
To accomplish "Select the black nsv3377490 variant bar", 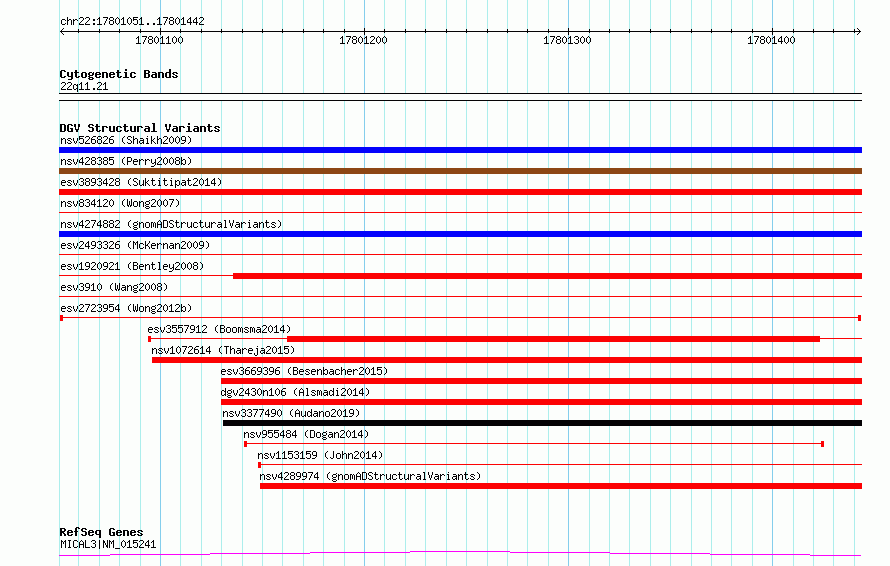I will point(543,423).
